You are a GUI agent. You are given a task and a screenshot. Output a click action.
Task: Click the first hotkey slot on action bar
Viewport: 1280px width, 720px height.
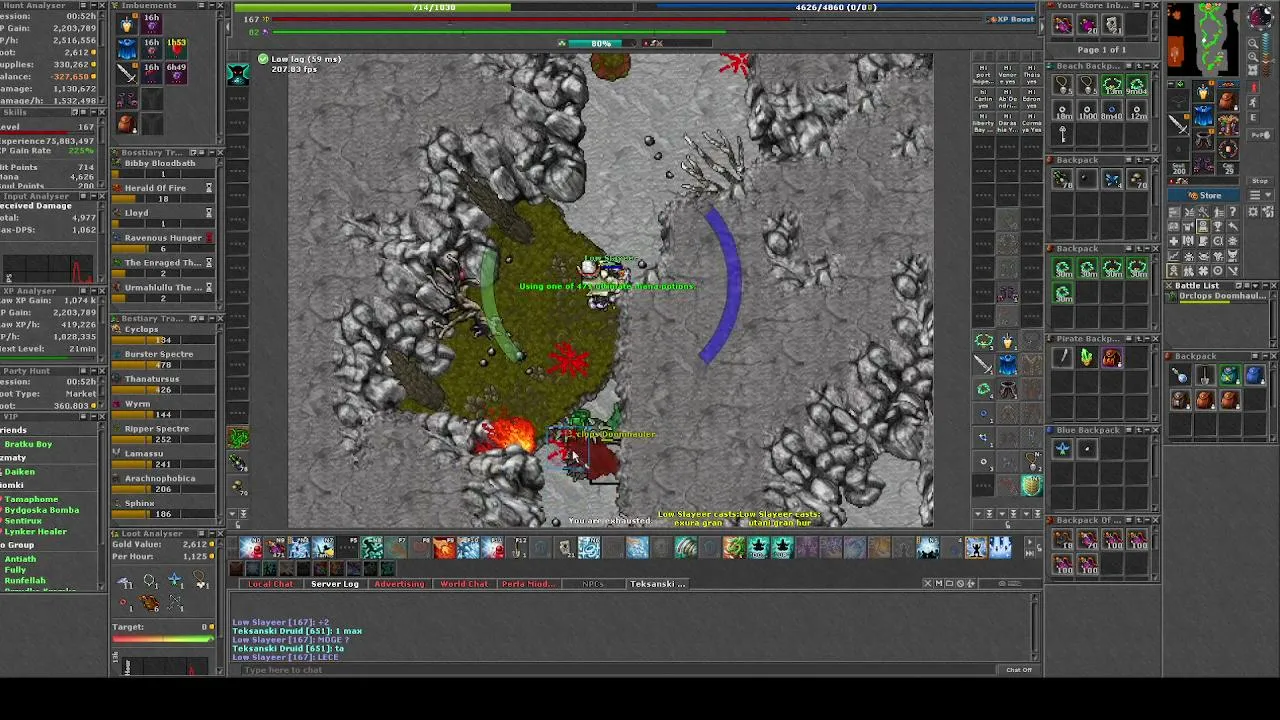coord(250,547)
